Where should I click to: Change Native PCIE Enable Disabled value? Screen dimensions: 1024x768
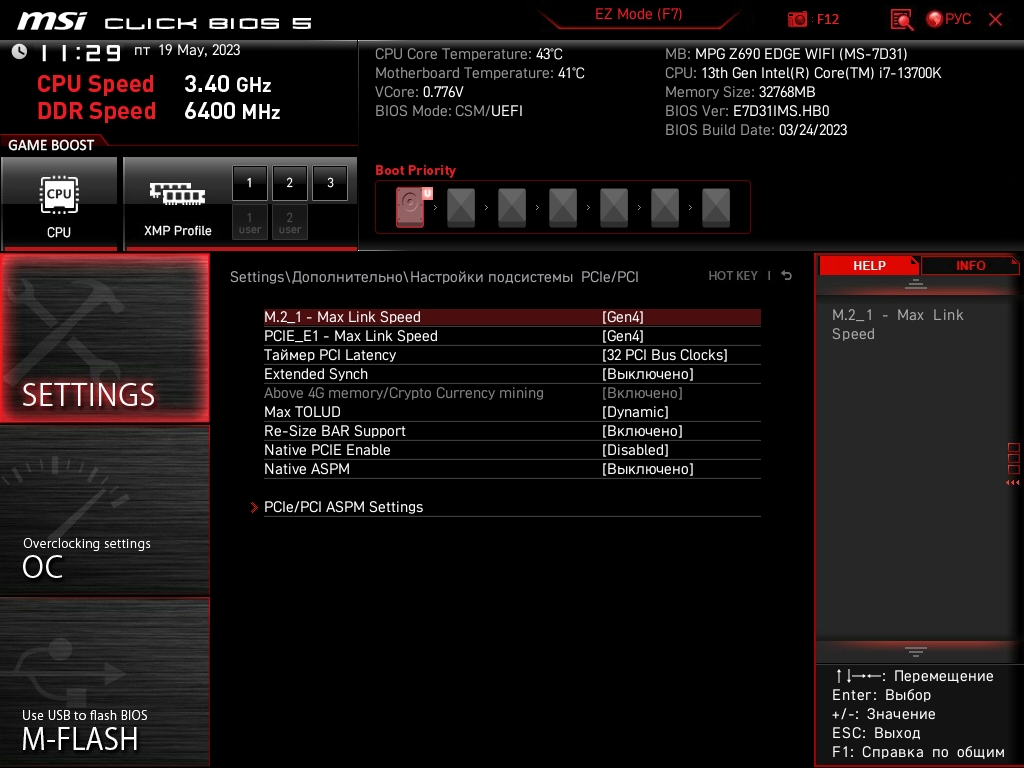click(x=635, y=450)
